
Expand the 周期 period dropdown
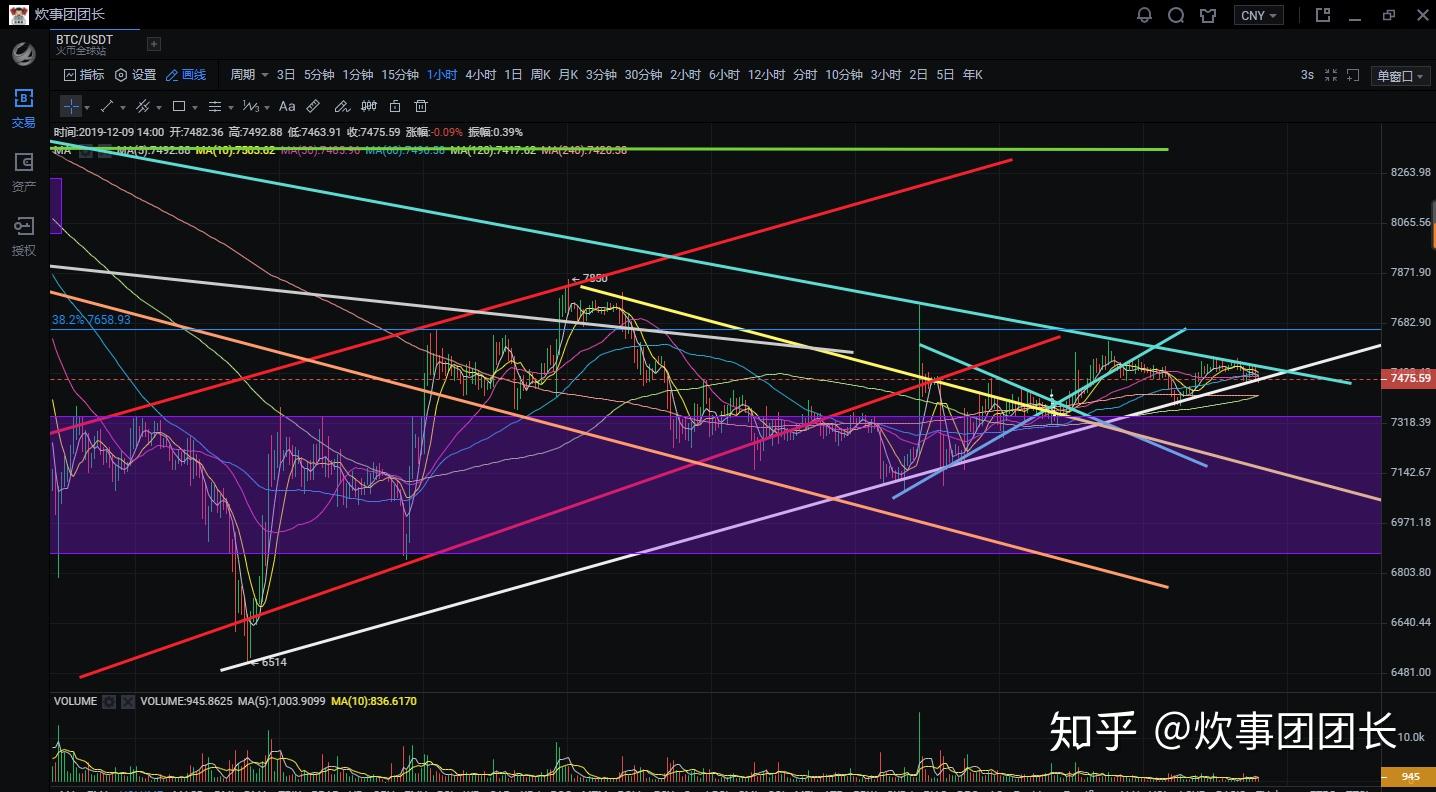pyautogui.click(x=249, y=75)
